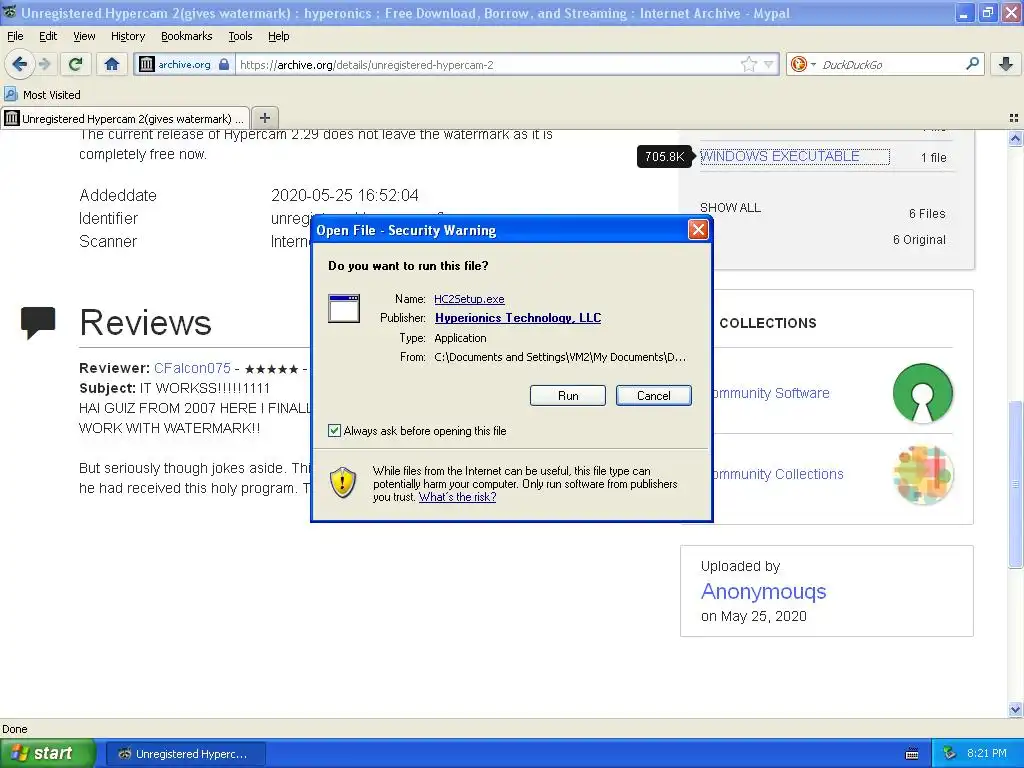1024x768 pixels.
Task: Click Run in the Security Warning dialog
Action: (568, 395)
